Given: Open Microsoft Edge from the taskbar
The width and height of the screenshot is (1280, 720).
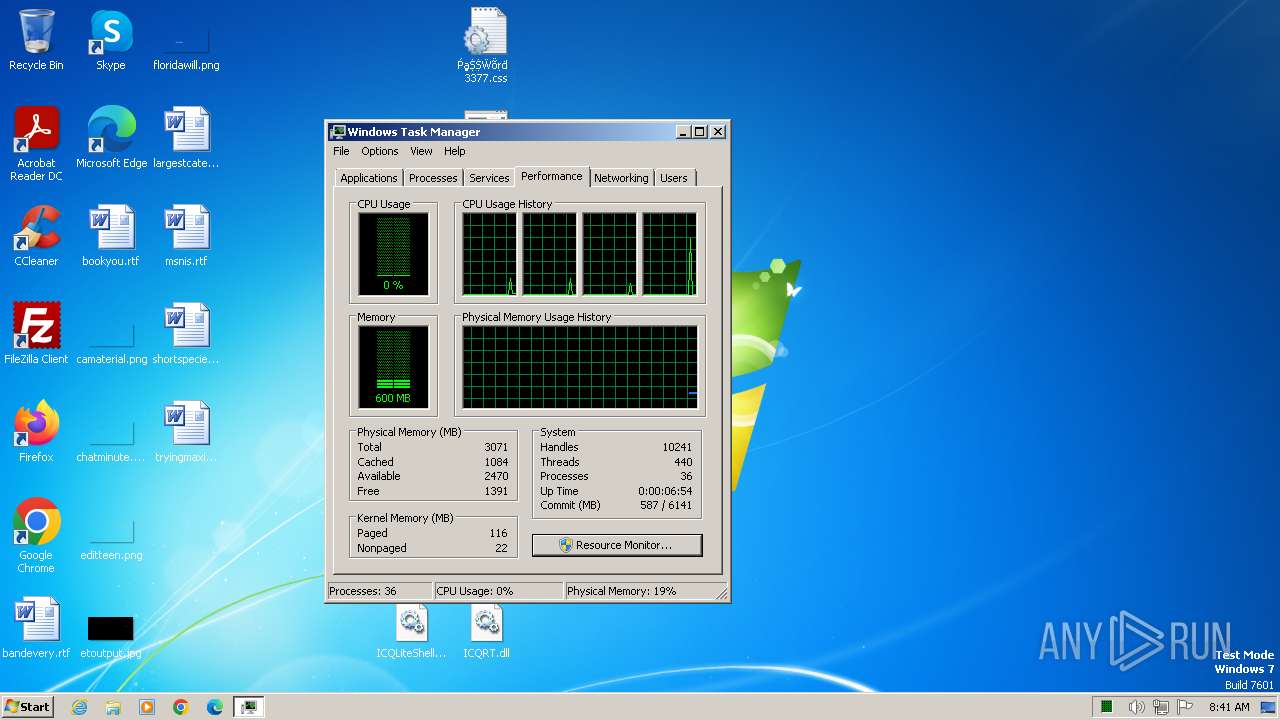Looking at the screenshot, I should coord(215,707).
